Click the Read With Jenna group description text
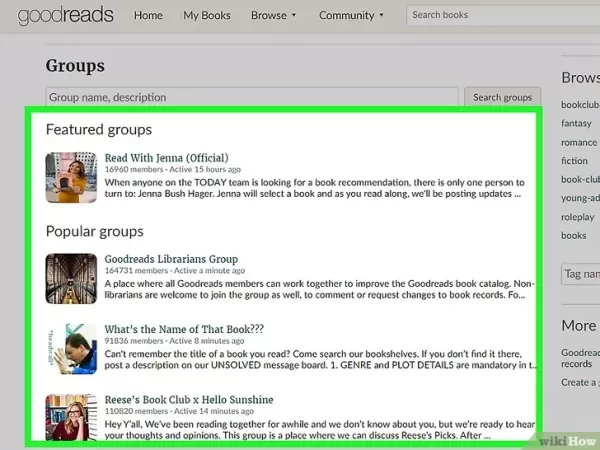 tap(315, 188)
